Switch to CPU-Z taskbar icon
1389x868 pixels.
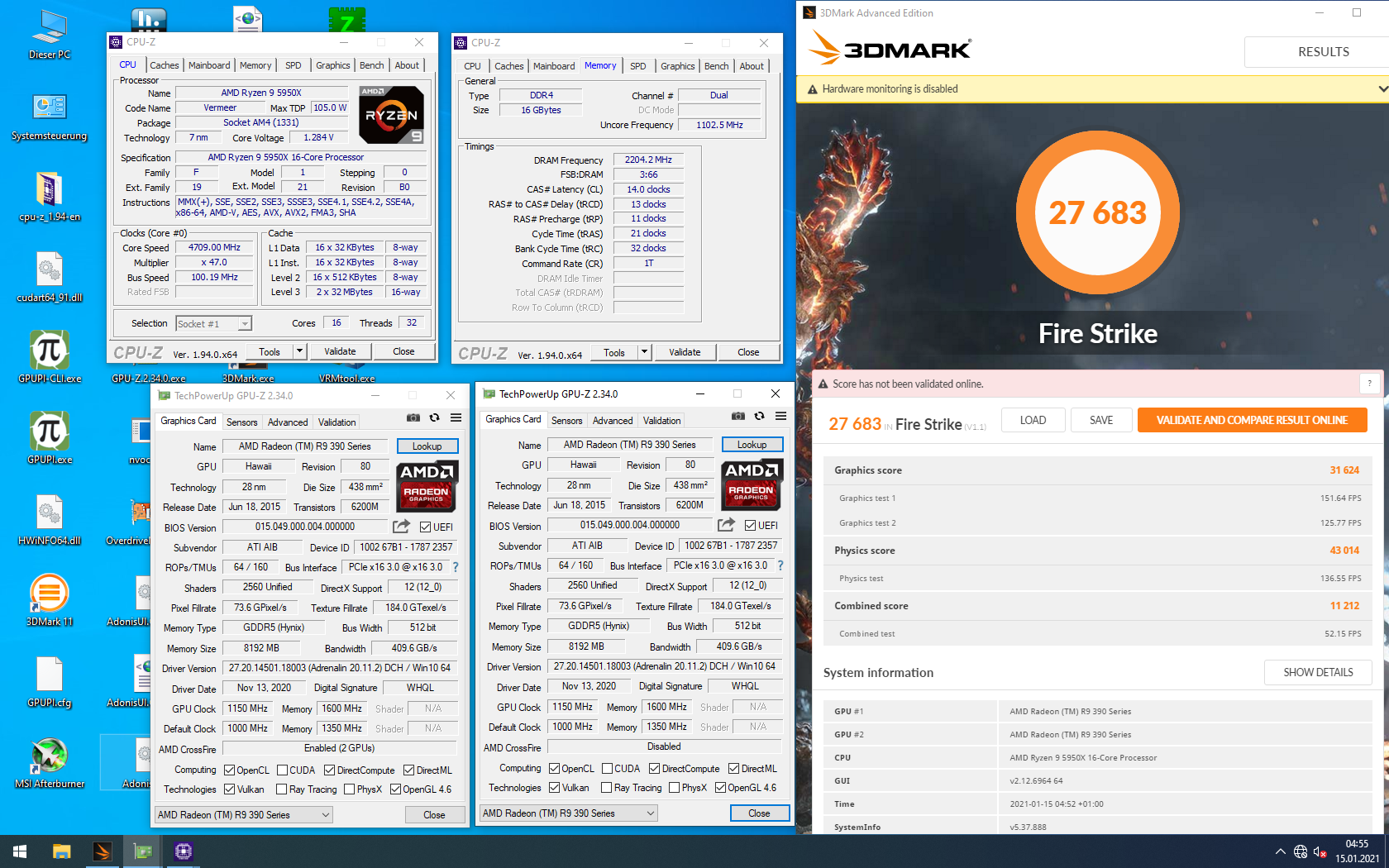184,851
